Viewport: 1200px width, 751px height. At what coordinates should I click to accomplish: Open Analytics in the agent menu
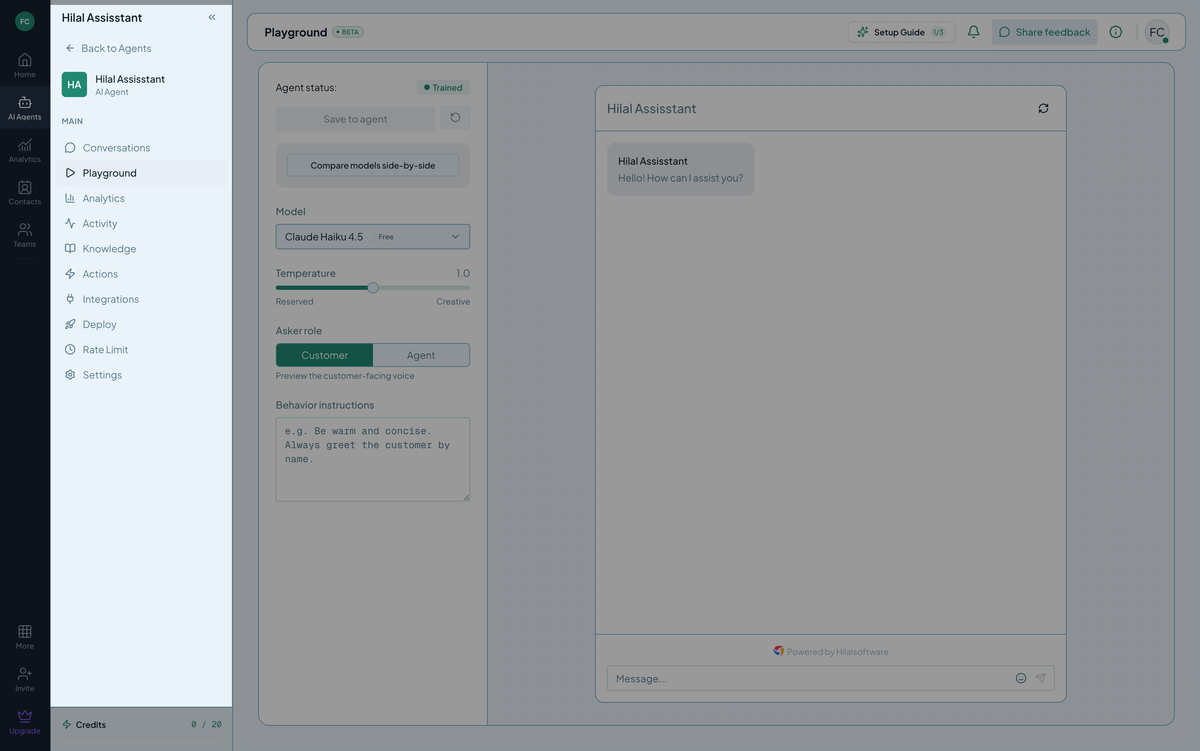[141, 198]
